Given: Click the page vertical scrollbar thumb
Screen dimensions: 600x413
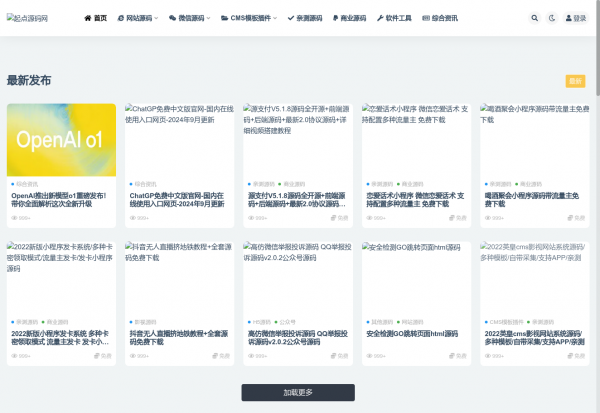Looking at the screenshot, I should pyautogui.click(x=598, y=48).
